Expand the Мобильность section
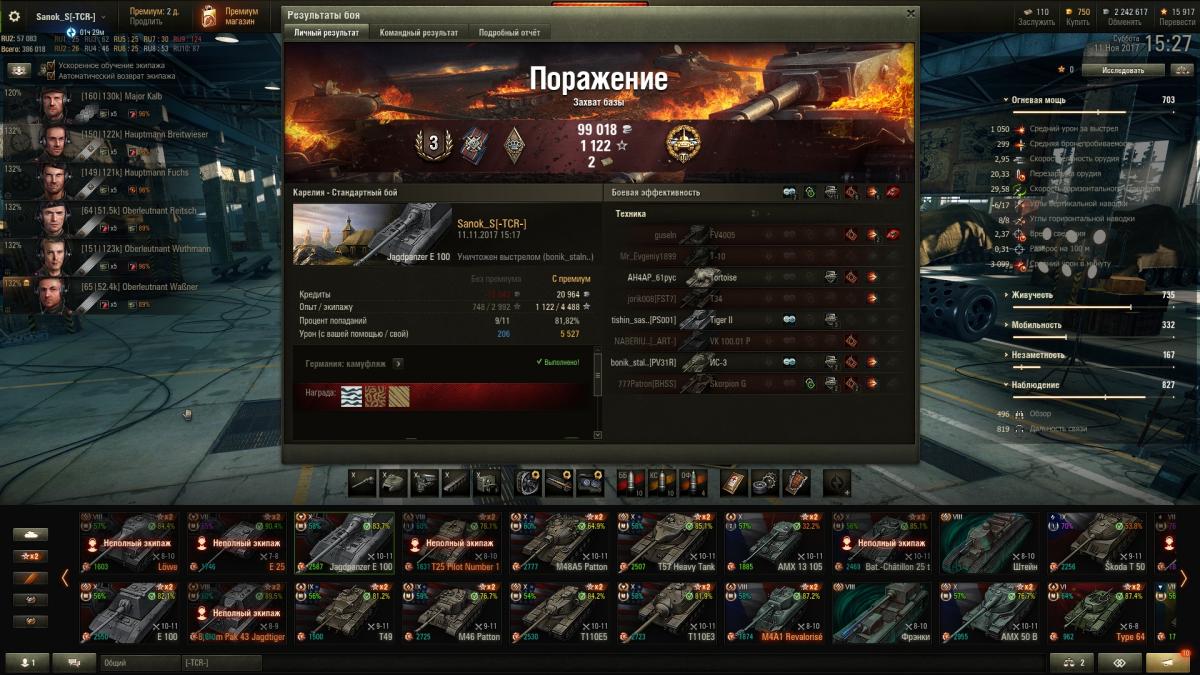Viewport: 1200px width, 675px height. pyautogui.click(x=1005, y=325)
